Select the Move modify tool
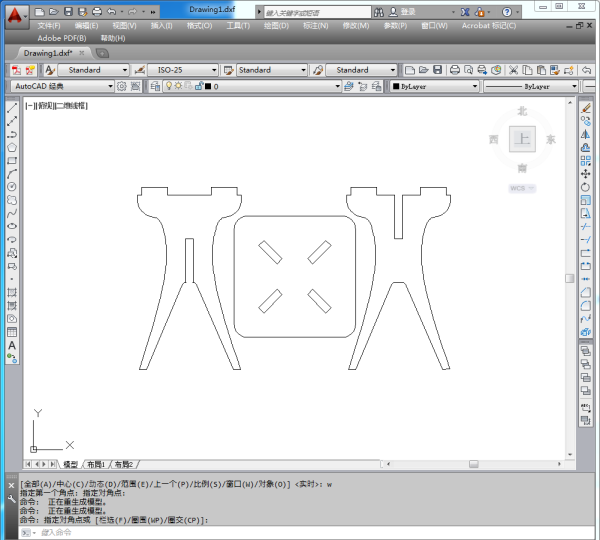600x540 pixels. [585, 174]
